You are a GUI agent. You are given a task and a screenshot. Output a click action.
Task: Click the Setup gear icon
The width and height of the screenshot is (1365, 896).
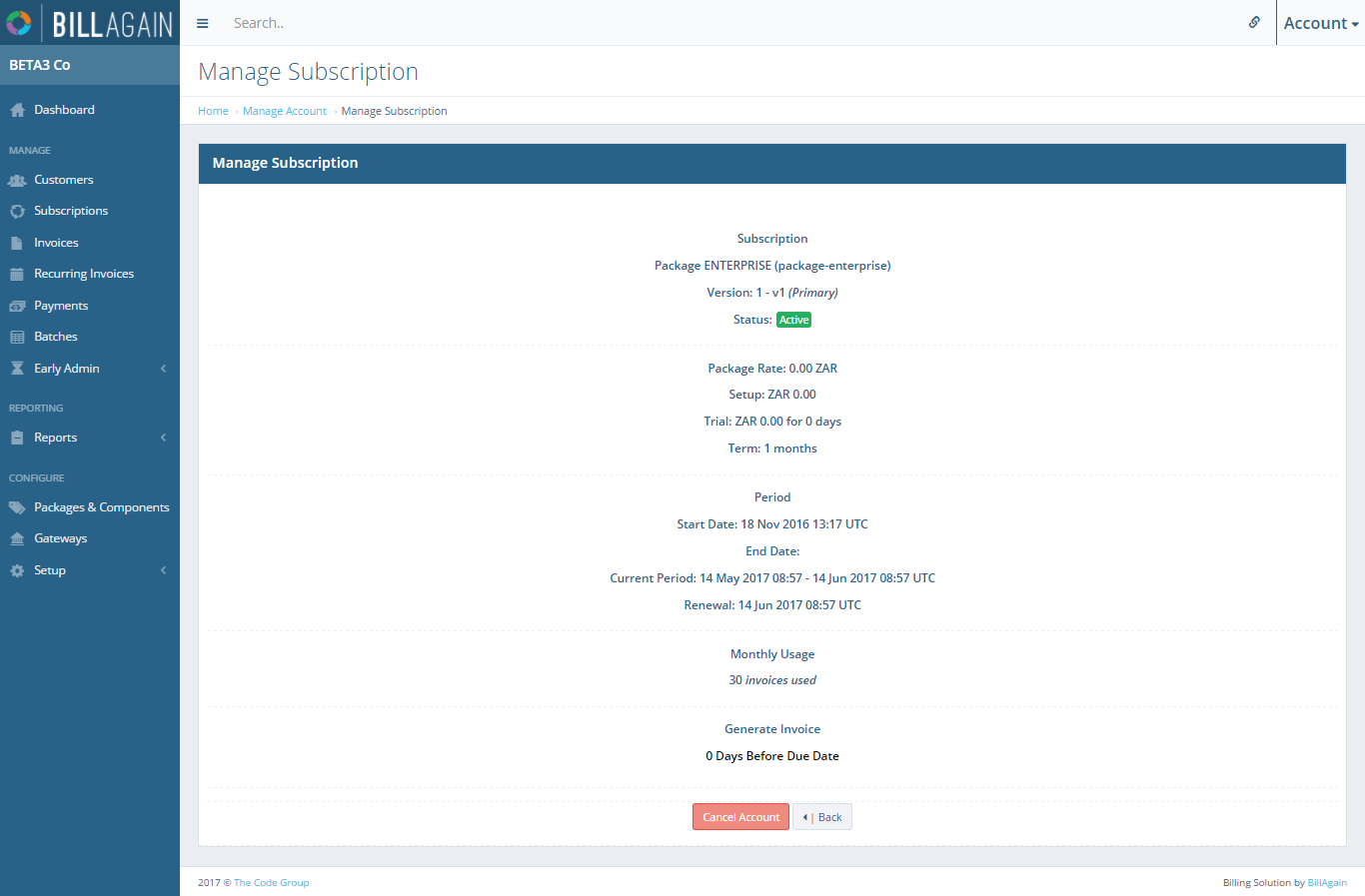[17, 570]
